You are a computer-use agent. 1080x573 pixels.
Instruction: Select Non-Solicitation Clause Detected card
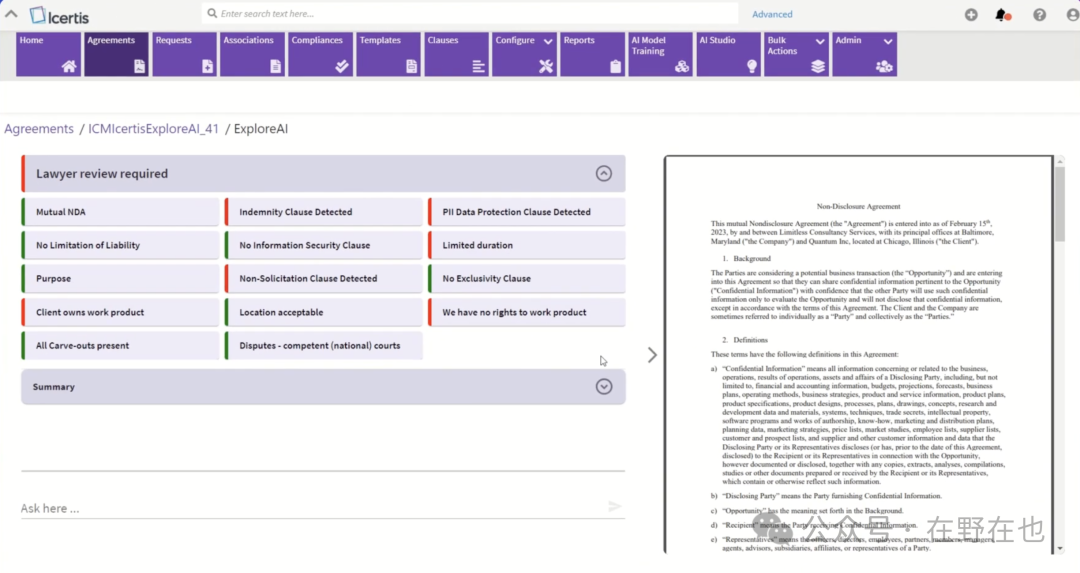[324, 278]
